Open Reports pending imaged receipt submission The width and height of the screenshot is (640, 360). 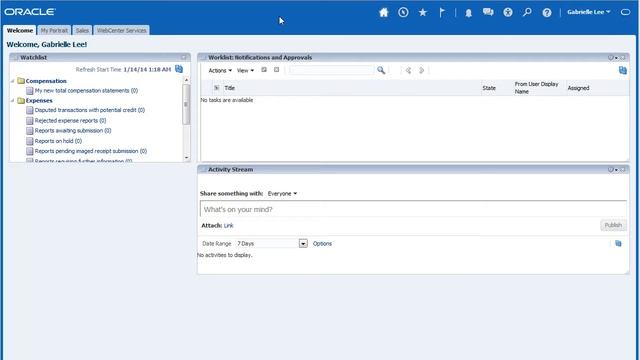pos(91,151)
